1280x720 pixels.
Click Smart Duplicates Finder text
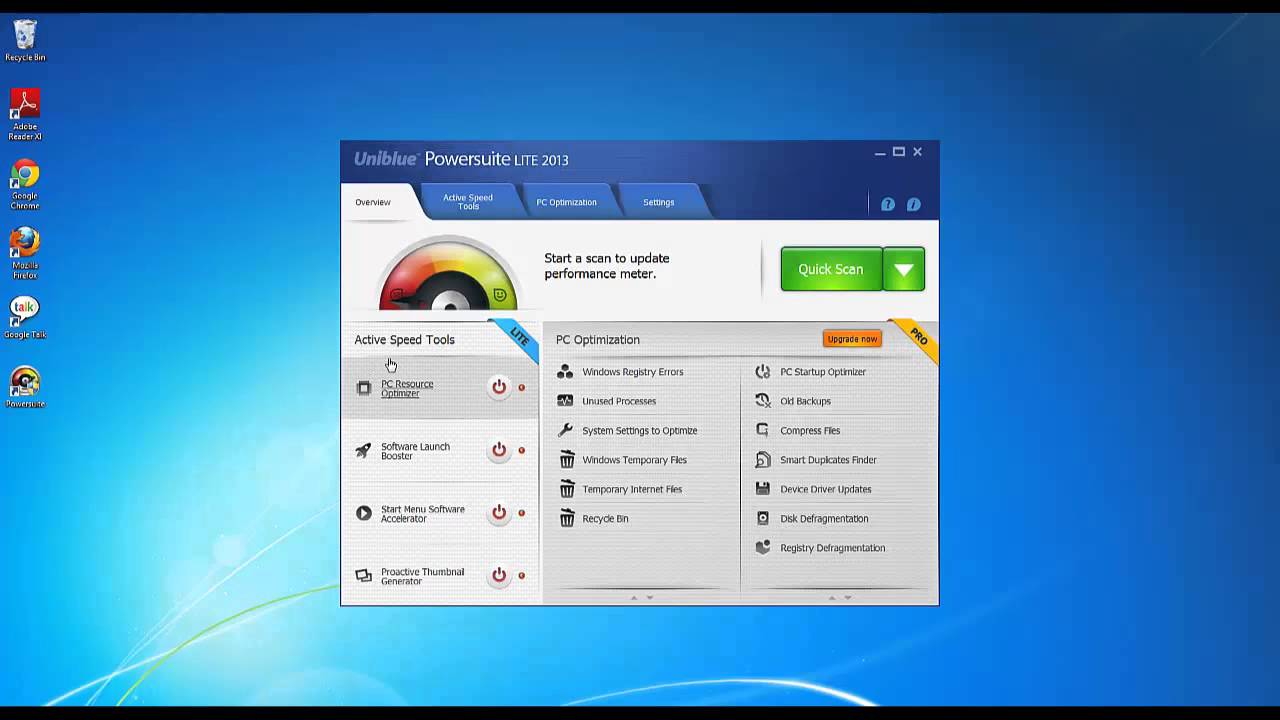(828, 460)
